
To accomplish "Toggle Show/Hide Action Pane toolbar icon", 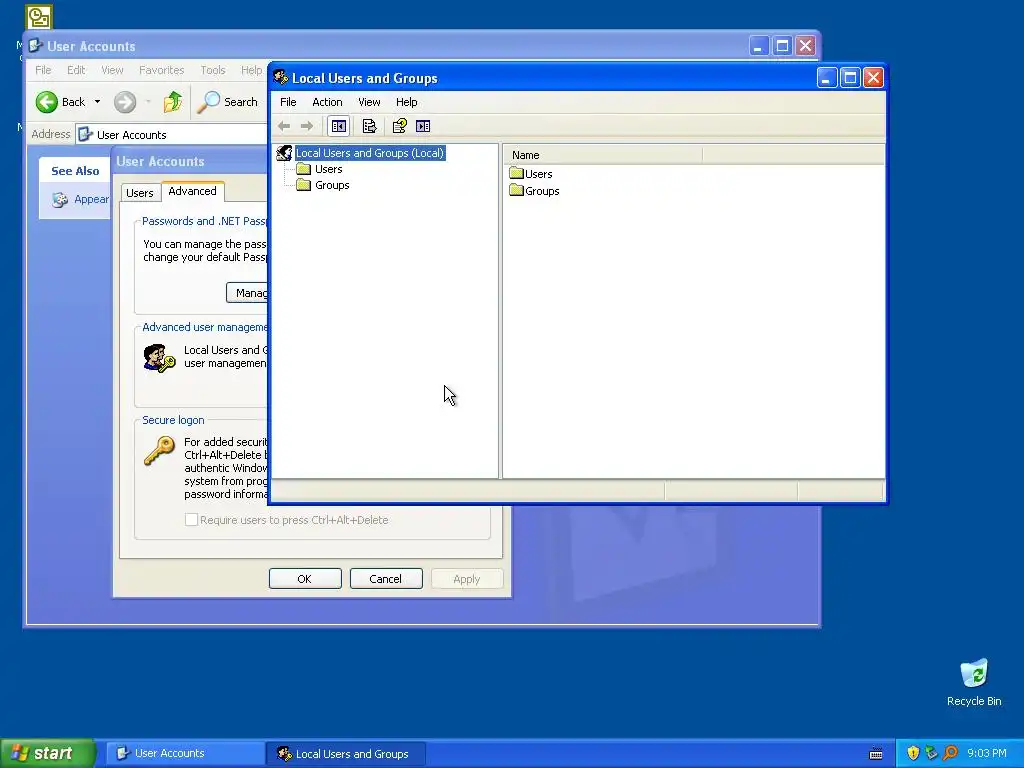I will (x=423, y=126).
